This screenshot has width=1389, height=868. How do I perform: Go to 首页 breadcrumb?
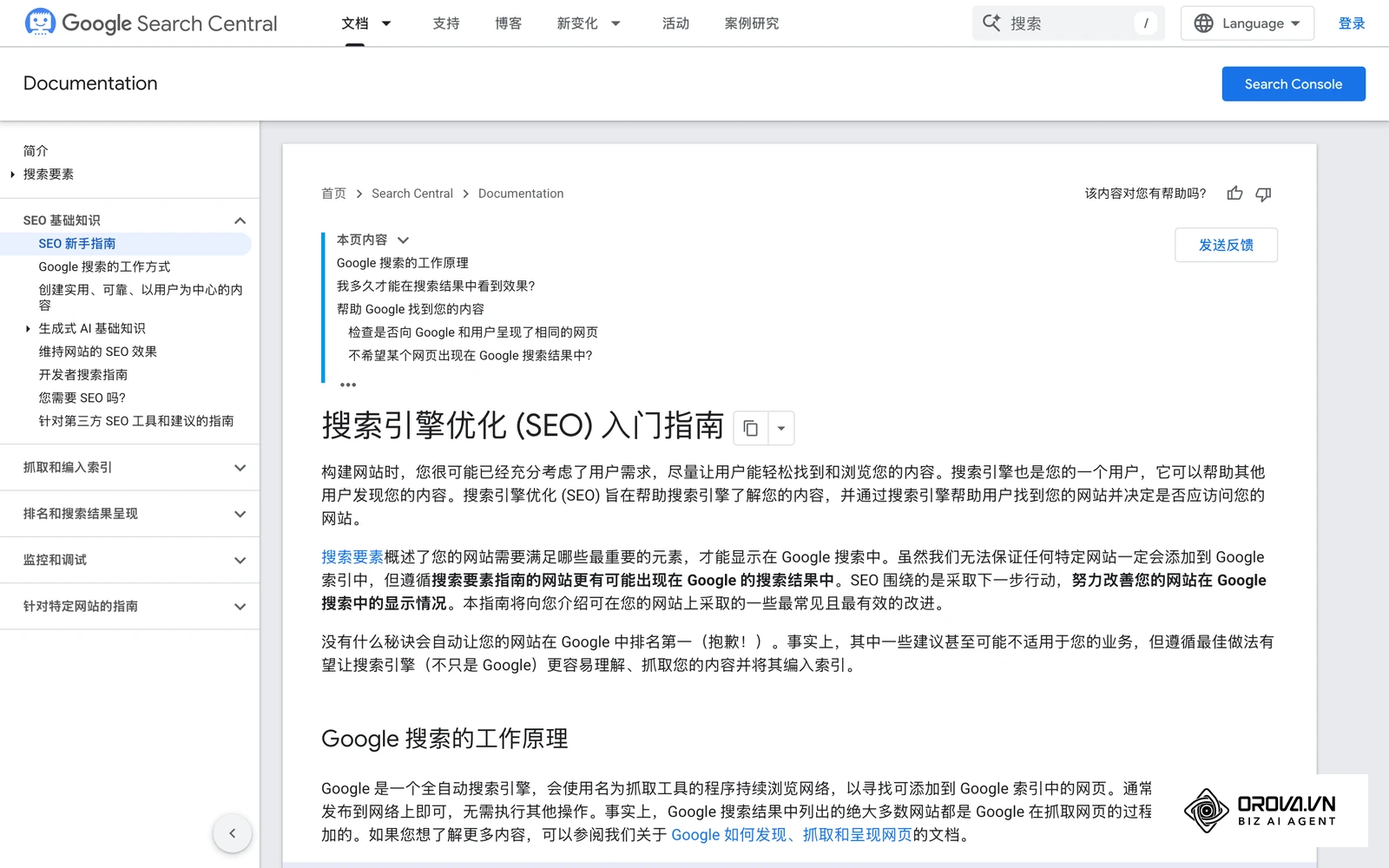[x=333, y=194]
